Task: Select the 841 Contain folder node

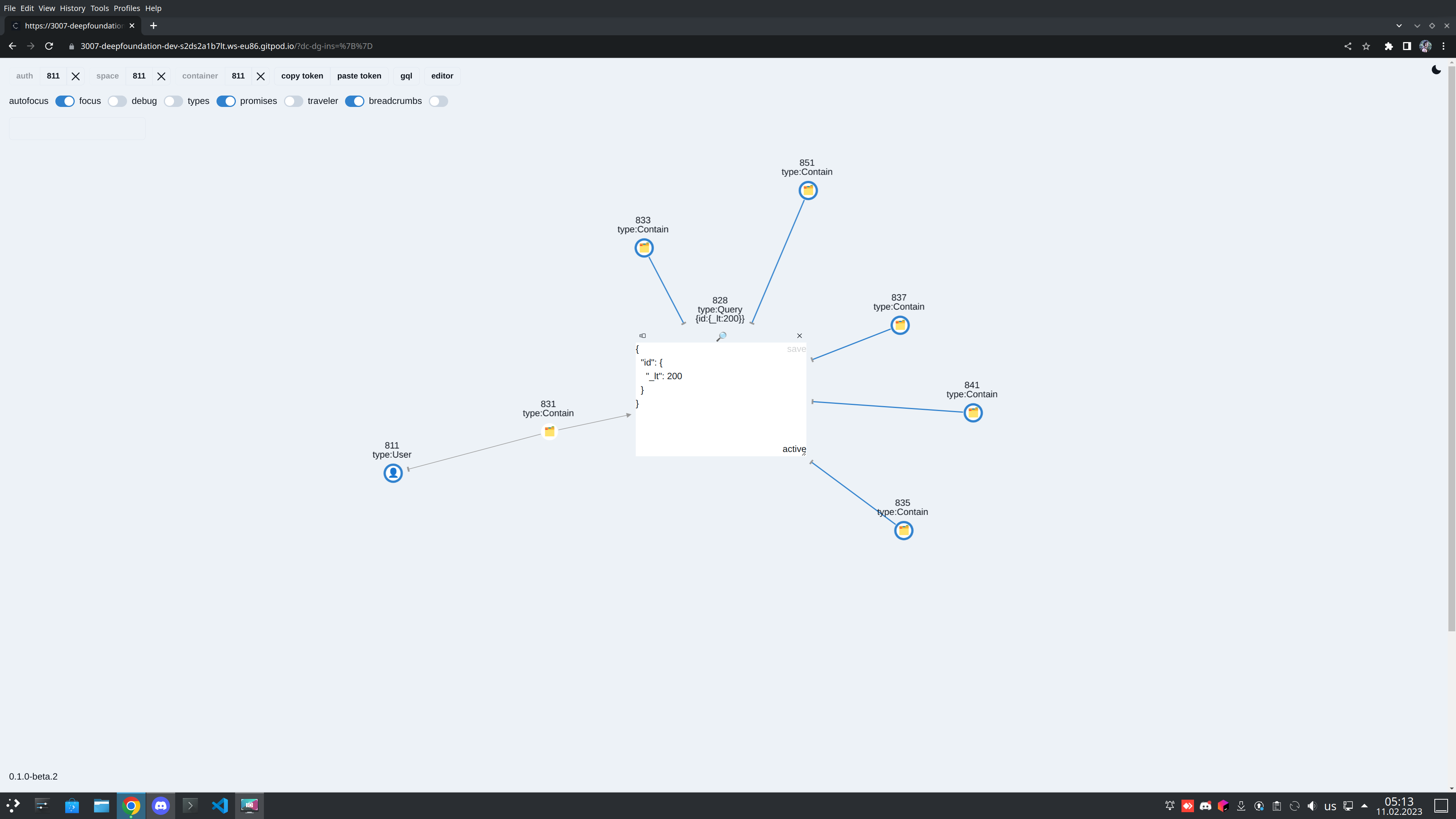Action: coord(973,413)
